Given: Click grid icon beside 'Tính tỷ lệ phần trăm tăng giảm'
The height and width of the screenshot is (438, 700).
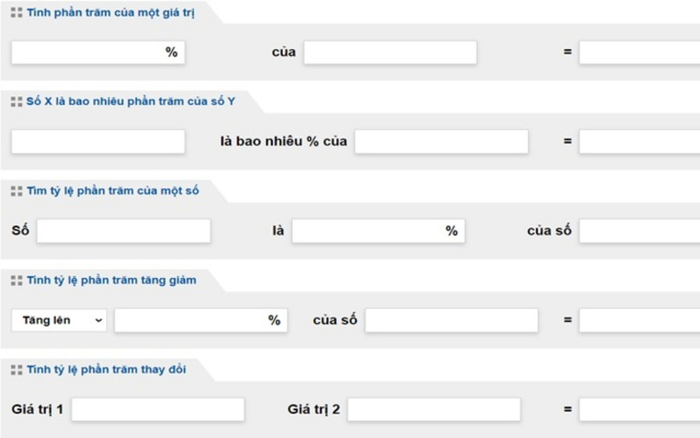Looking at the screenshot, I should tap(16, 280).
